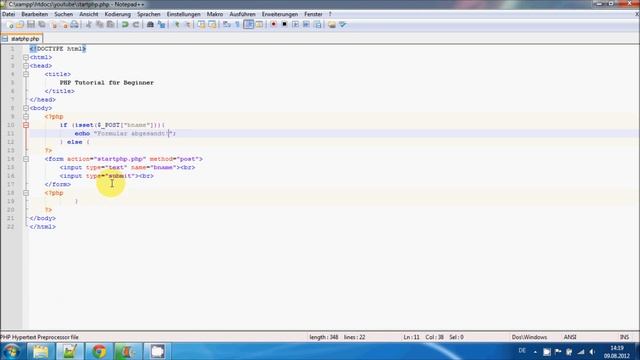The width and height of the screenshot is (640, 360).
Task: Open the Bearbeiten menu
Action: tap(35, 14)
